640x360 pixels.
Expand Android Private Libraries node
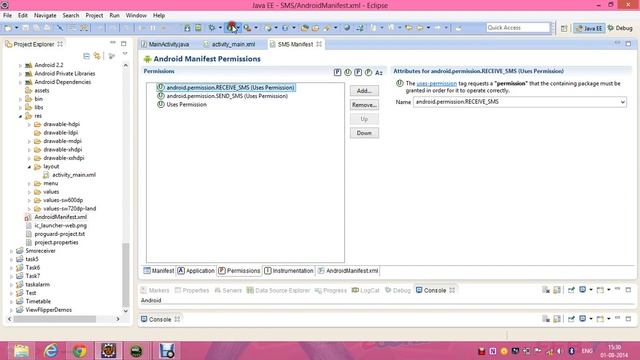pyautogui.click(x=20, y=74)
